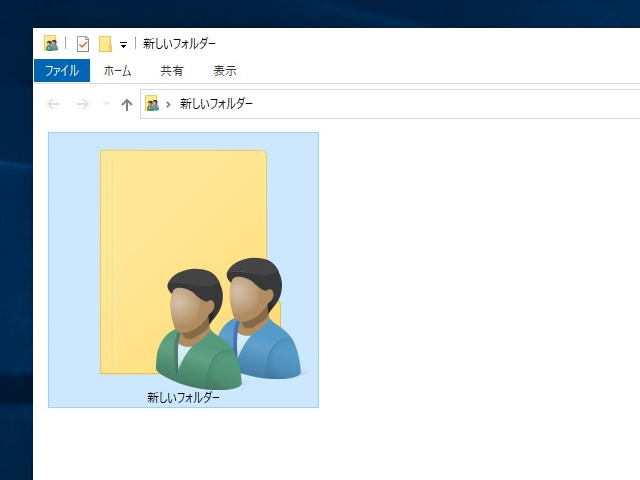The image size is (640, 480).
Task: Switch to the 共有 ribbon tab
Action: [171, 71]
